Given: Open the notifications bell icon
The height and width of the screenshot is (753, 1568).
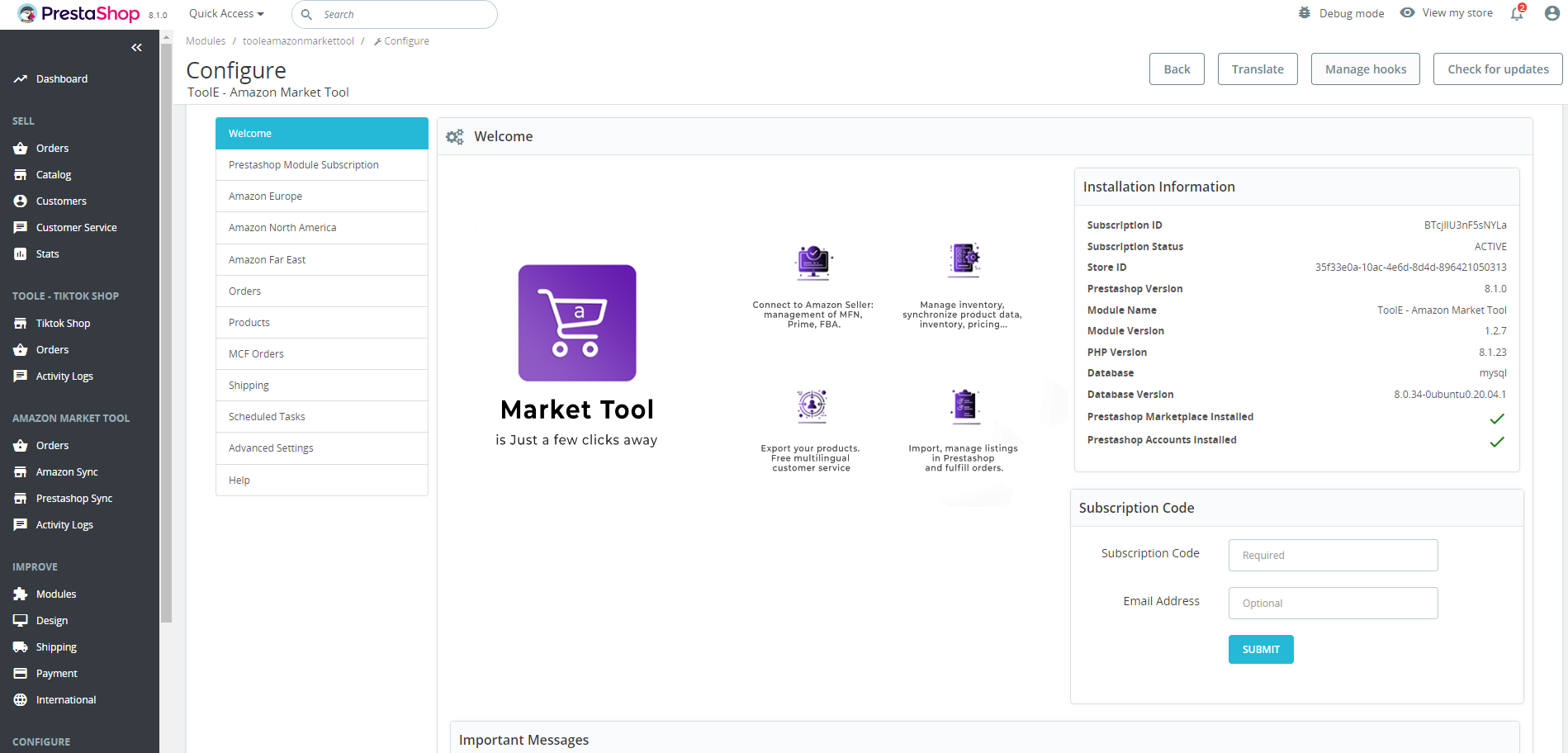Looking at the screenshot, I should pos(1516,14).
